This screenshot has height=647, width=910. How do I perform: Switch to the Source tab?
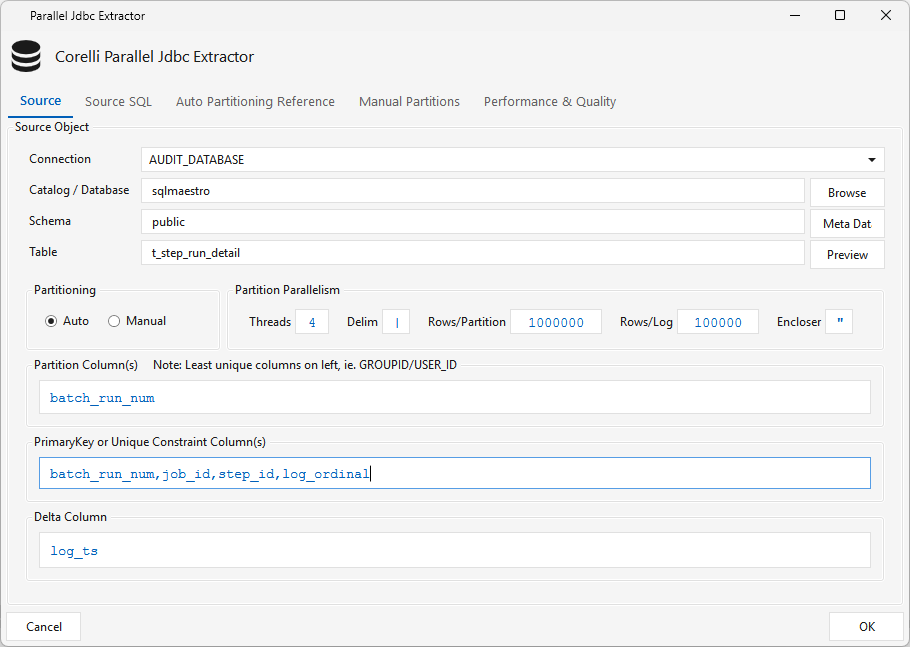tap(41, 101)
